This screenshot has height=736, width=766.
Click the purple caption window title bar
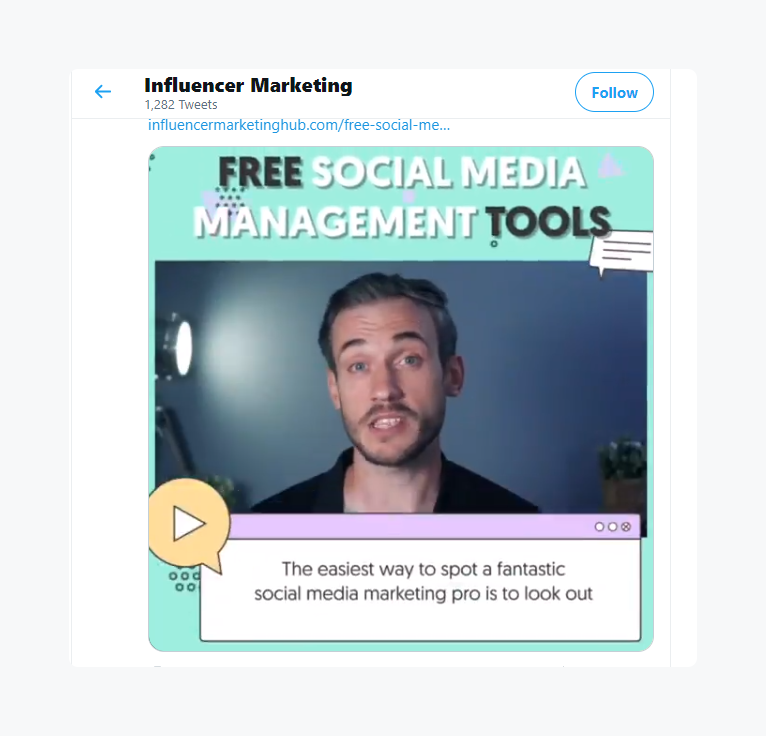coord(434,526)
